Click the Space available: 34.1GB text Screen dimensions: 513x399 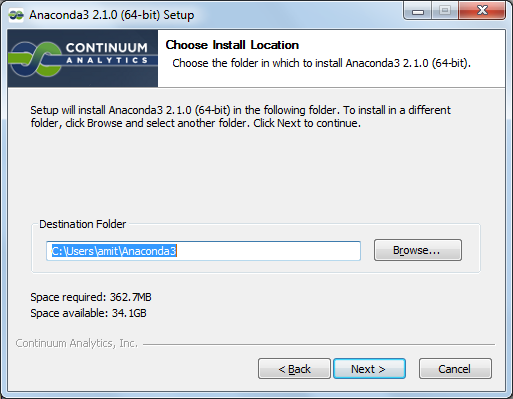click(x=88, y=313)
